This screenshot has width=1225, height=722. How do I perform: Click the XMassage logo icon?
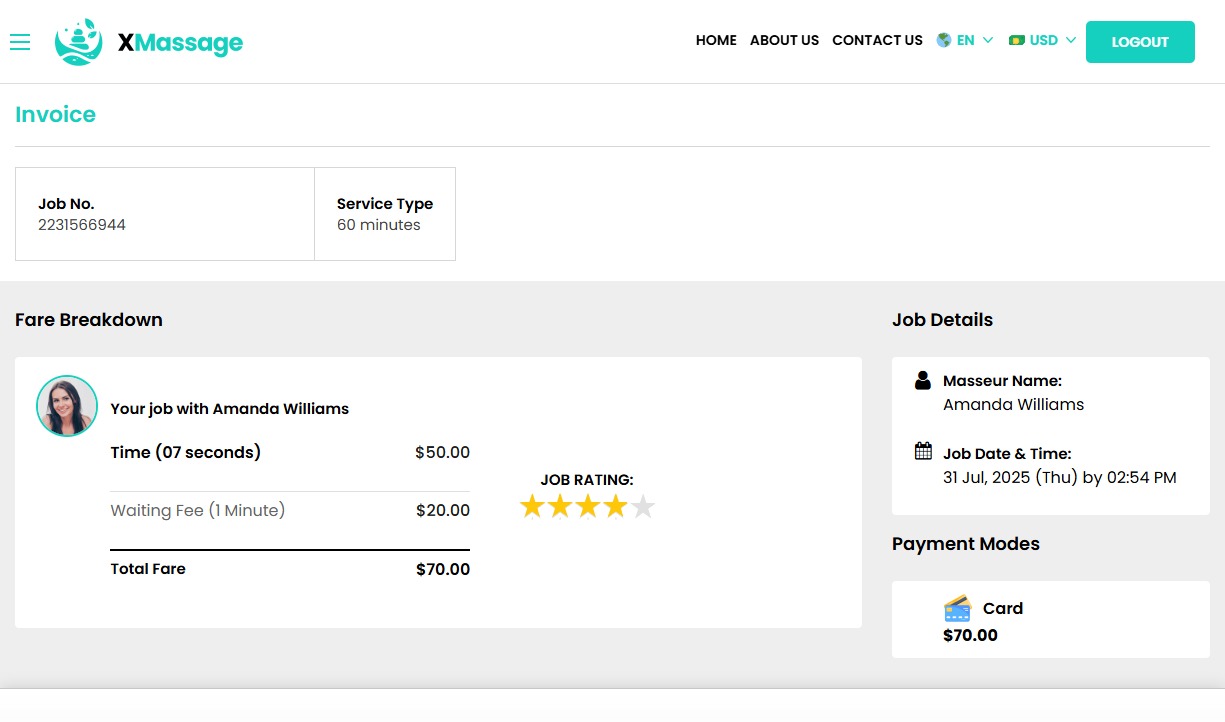pos(78,42)
